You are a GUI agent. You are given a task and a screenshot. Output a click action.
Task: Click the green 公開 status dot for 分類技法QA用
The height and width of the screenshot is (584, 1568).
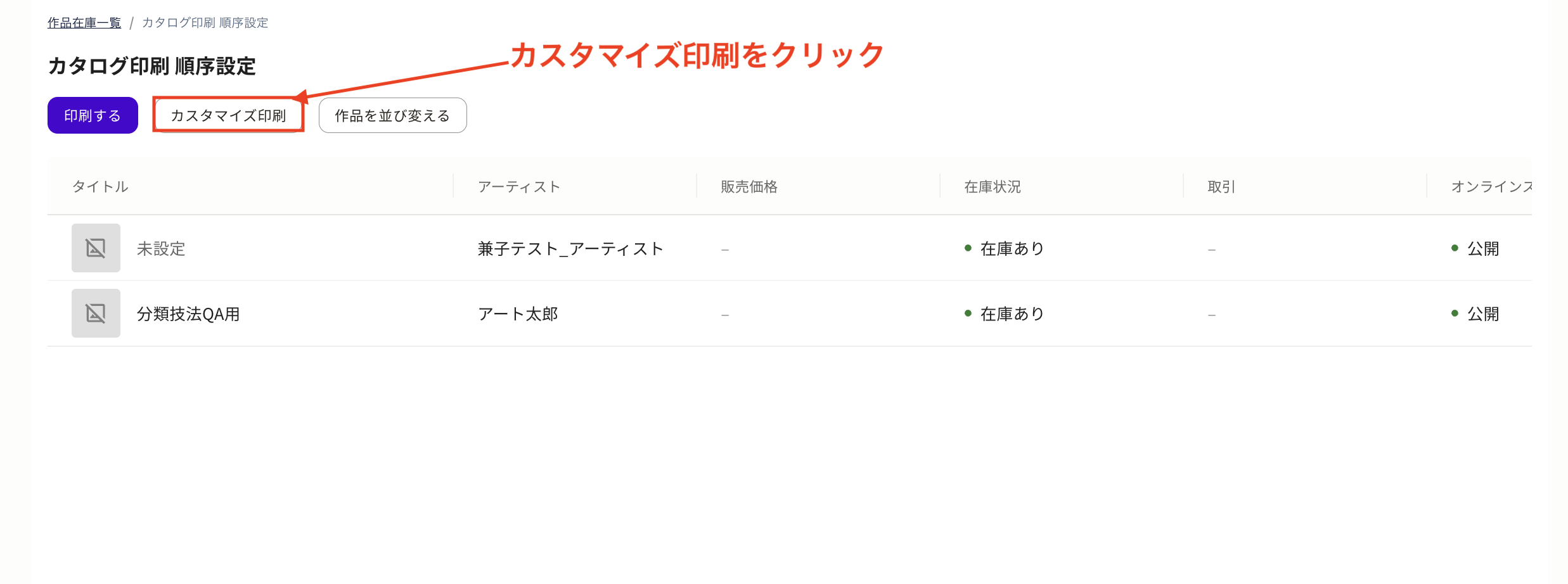pyautogui.click(x=1455, y=314)
